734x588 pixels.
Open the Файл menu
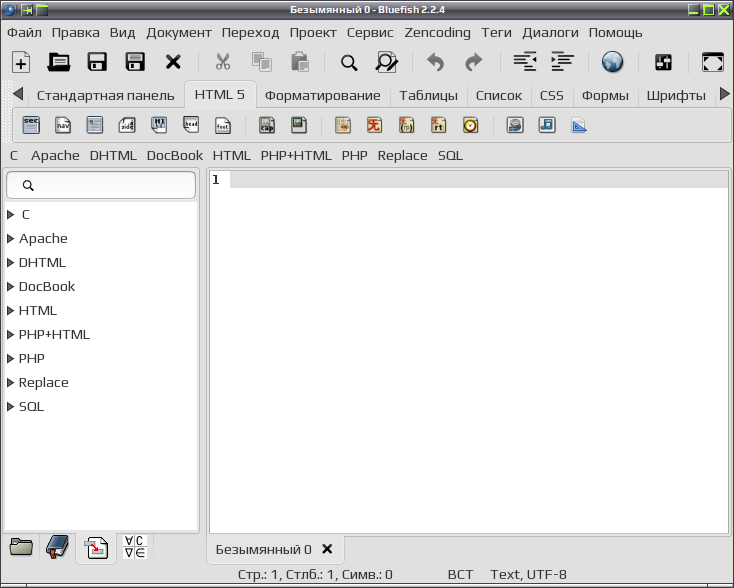pos(24,33)
